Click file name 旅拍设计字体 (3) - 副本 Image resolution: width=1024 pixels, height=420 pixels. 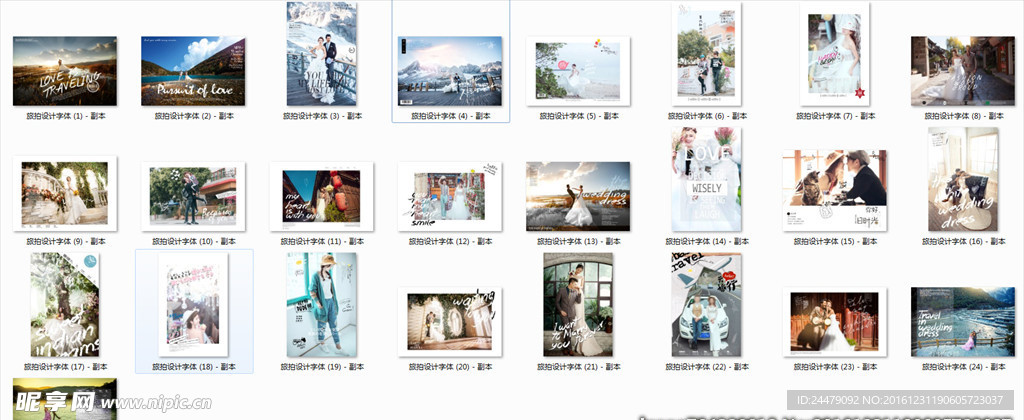(x=323, y=116)
